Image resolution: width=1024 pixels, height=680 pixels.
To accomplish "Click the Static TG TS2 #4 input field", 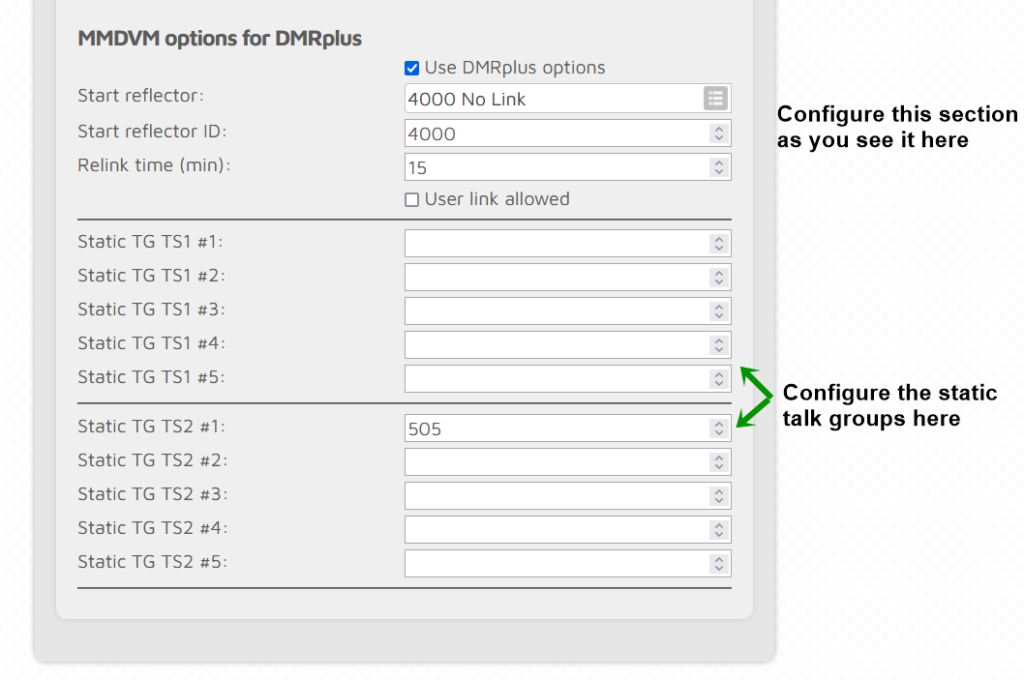I will pos(550,529).
